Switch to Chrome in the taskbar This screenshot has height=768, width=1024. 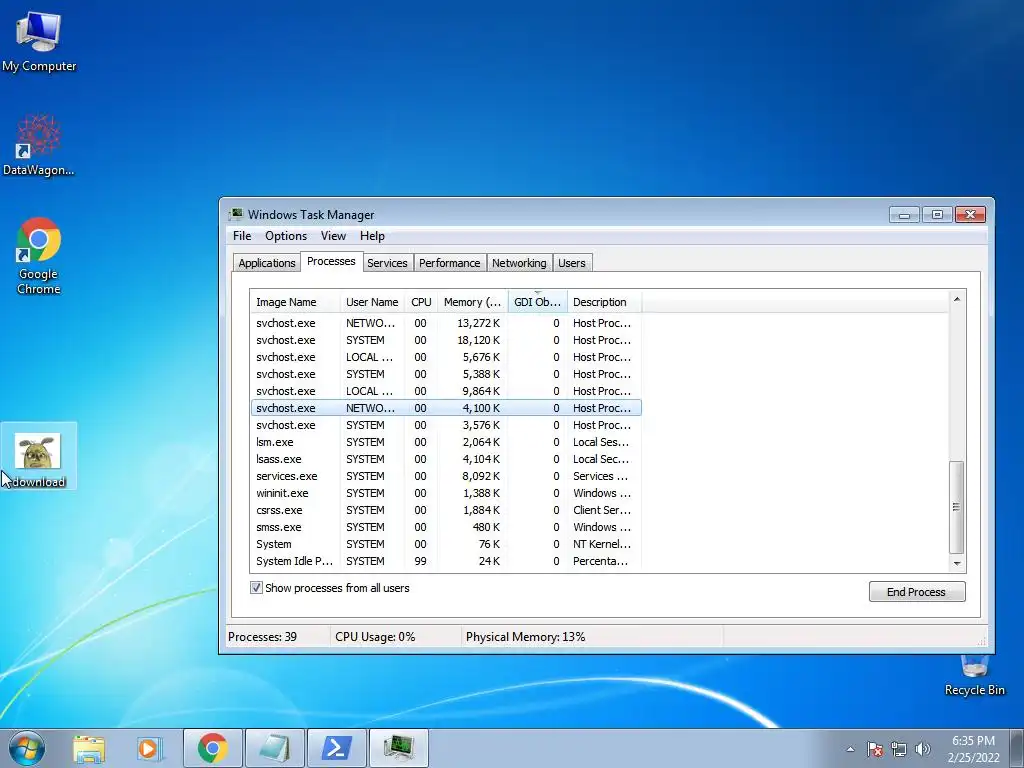(x=212, y=748)
